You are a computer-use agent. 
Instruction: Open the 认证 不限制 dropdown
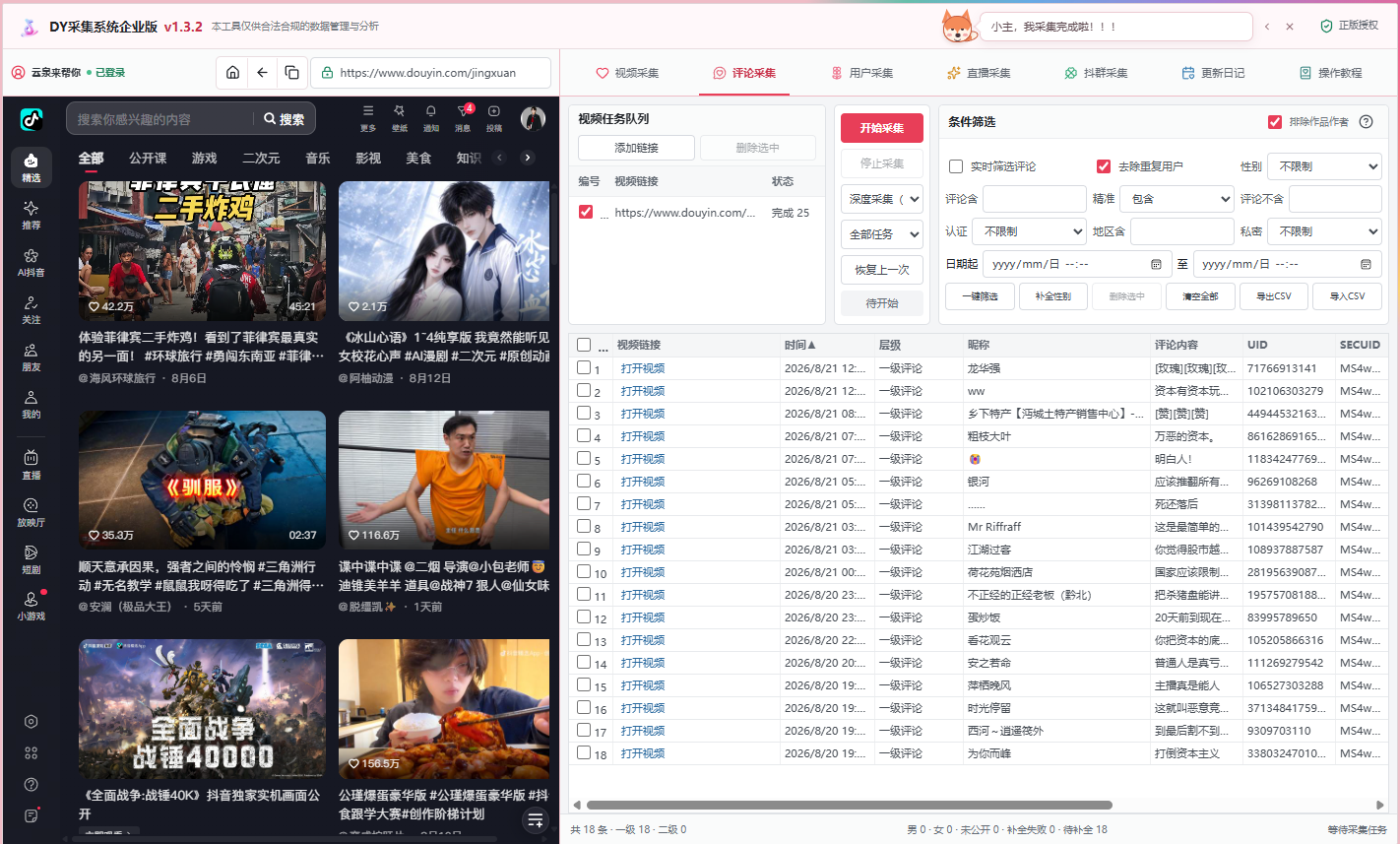tap(1030, 231)
